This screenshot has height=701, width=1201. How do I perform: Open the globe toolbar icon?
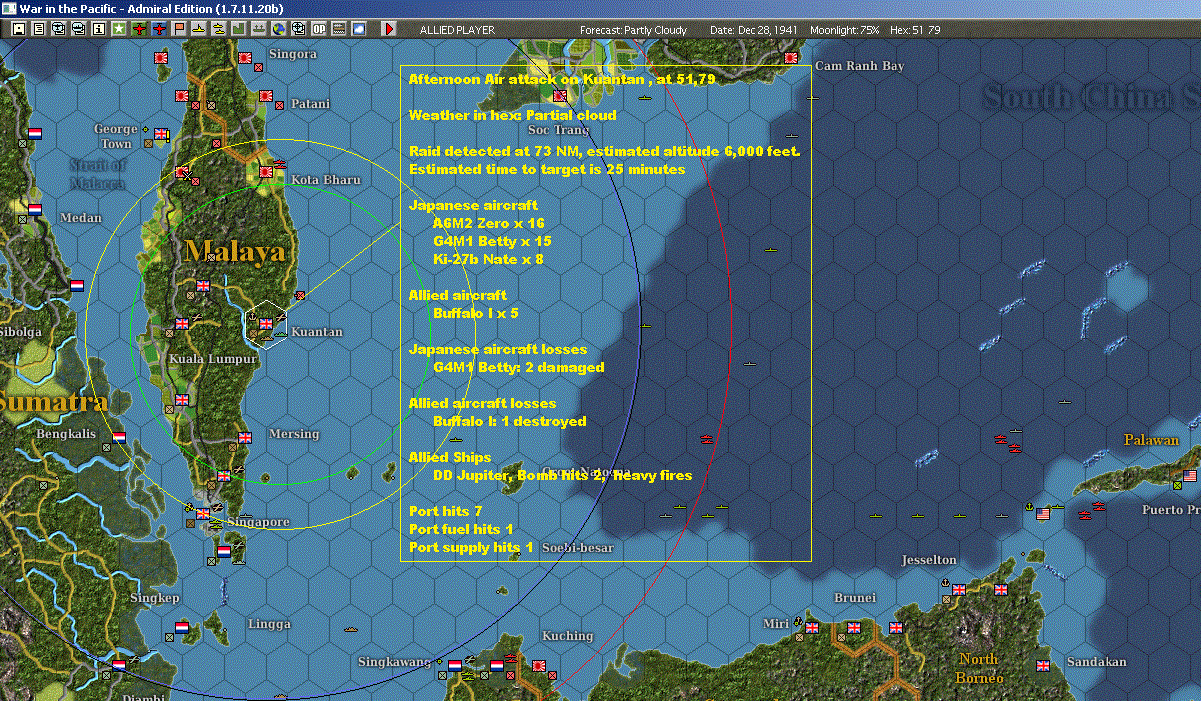pos(277,29)
